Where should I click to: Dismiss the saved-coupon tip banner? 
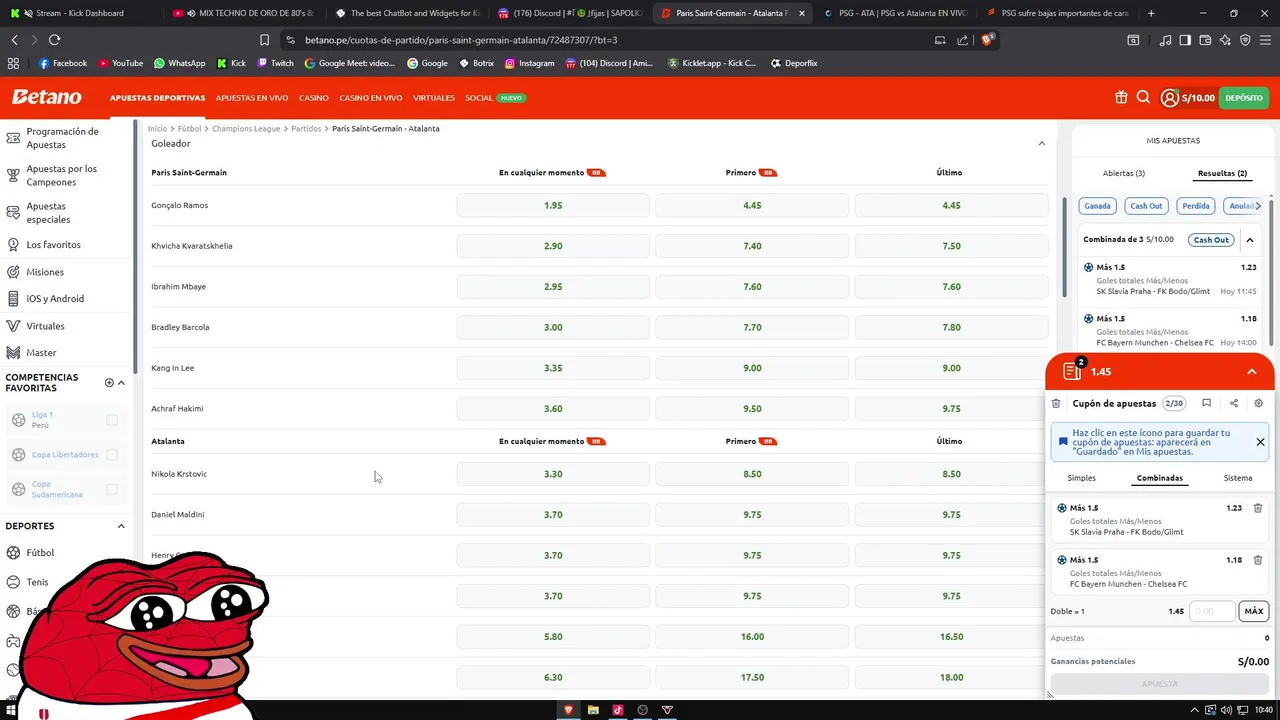[x=1260, y=442]
